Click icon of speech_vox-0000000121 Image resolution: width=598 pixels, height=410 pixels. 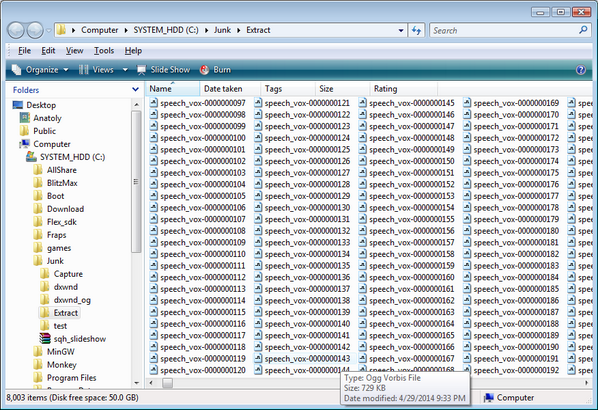pyautogui.click(x=258, y=103)
